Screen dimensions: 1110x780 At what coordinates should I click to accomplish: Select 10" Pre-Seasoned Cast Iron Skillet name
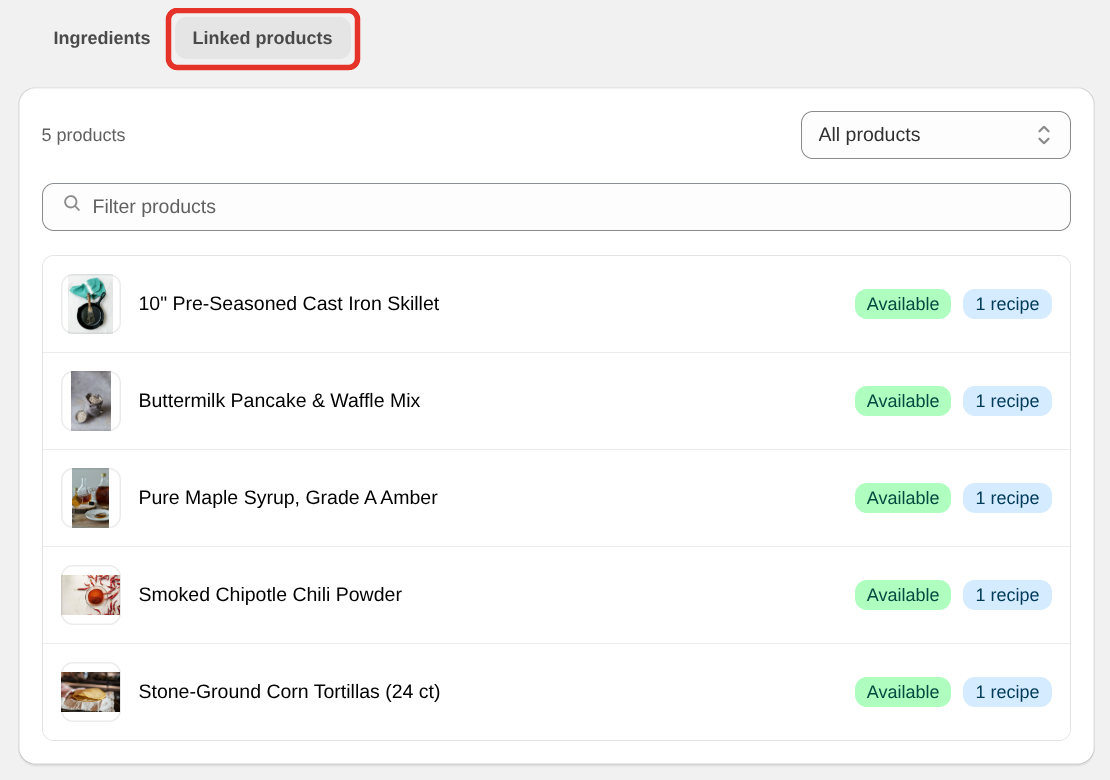tap(289, 304)
